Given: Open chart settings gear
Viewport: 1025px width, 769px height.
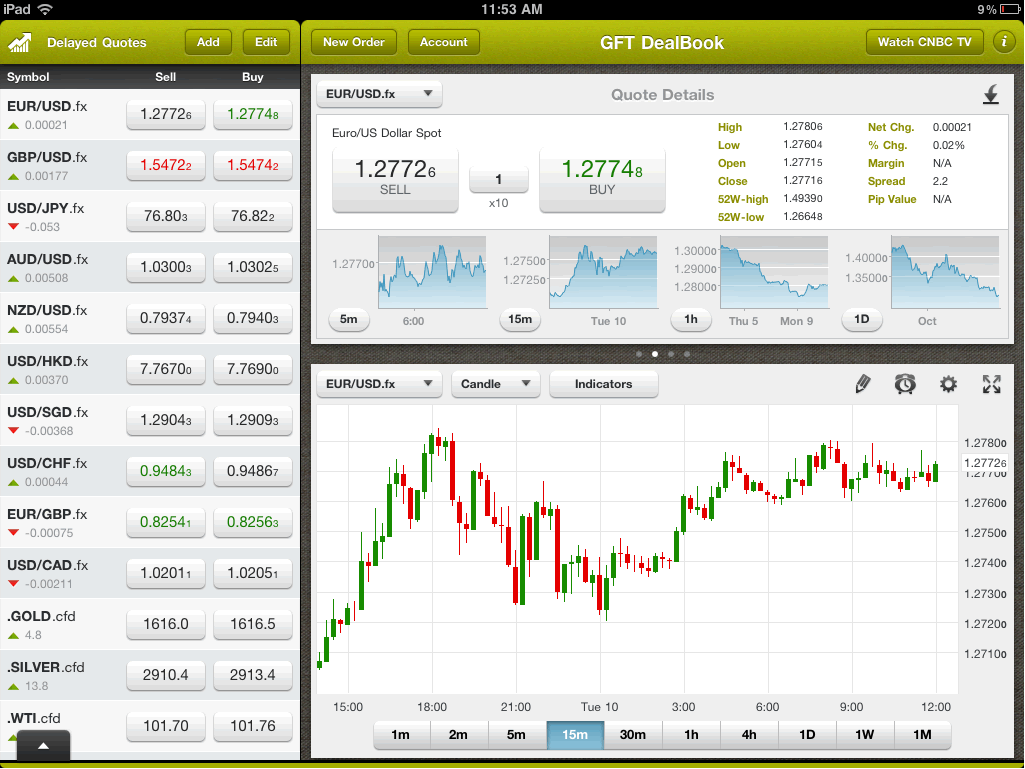Looking at the screenshot, I should point(948,384).
